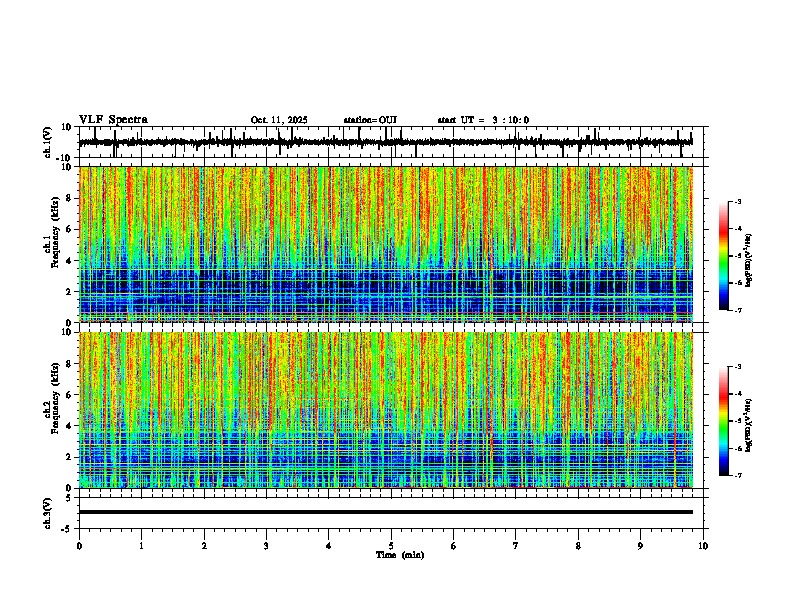Click the "-3" label on ch.2 color scale
This screenshot has width=792, height=612.
click(x=738, y=367)
